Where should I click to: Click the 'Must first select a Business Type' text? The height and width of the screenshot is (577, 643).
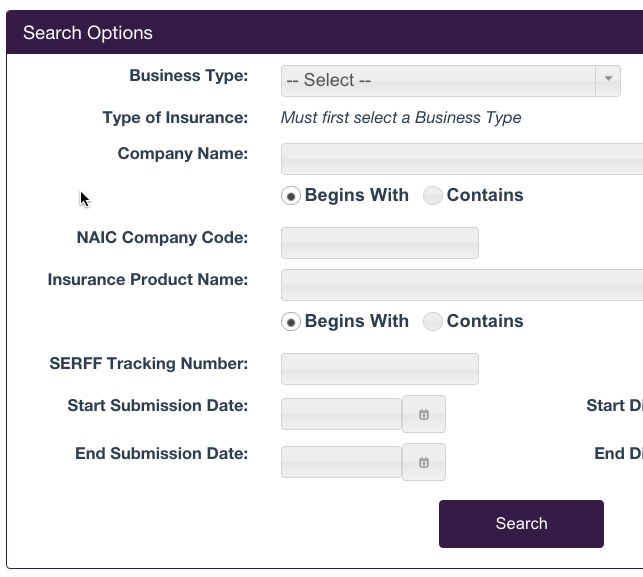pos(401,118)
